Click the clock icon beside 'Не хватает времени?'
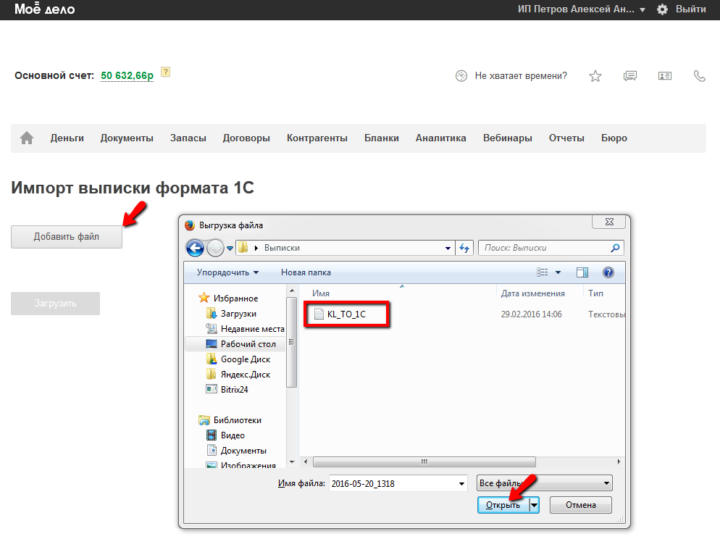Viewport: 720px width, 547px height. (461, 76)
